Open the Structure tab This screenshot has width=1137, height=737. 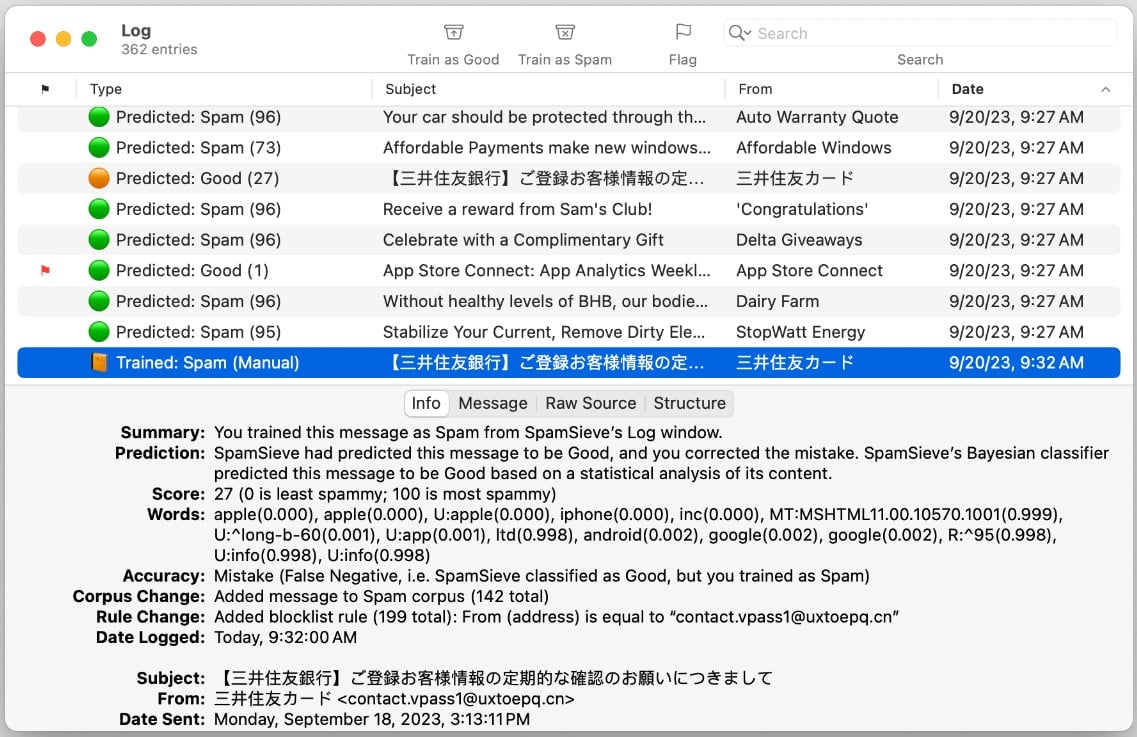click(690, 403)
